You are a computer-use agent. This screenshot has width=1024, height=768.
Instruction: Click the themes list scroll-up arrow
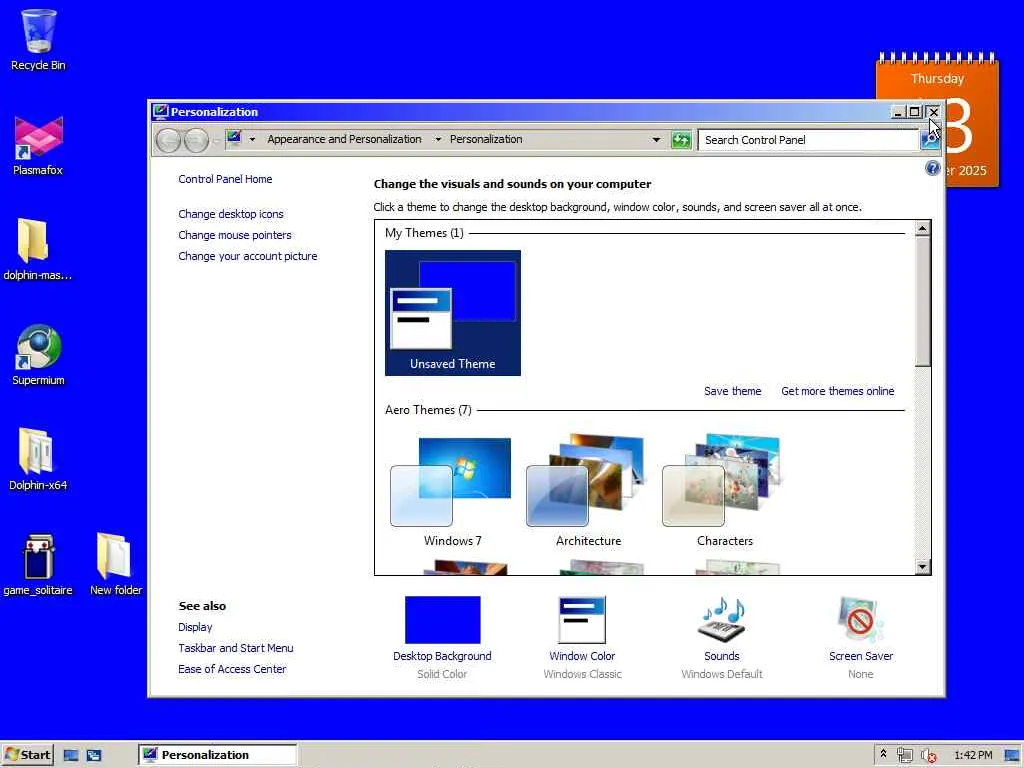coord(922,229)
